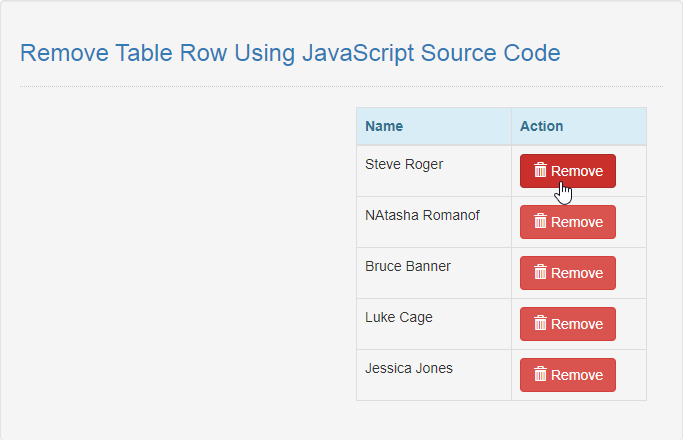Click the trash icon in Luke Cage's row
Image resolution: width=683 pixels, height=440 pixels.
coord(540,323)
